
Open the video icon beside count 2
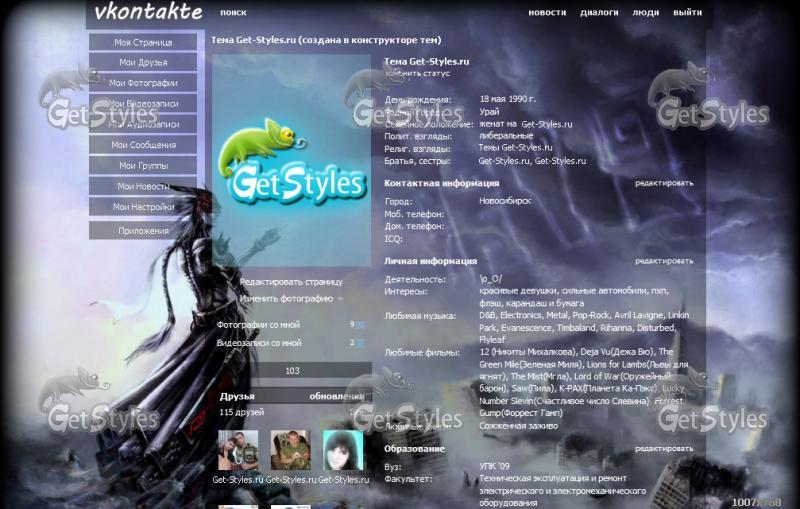[x=360, y=343]
